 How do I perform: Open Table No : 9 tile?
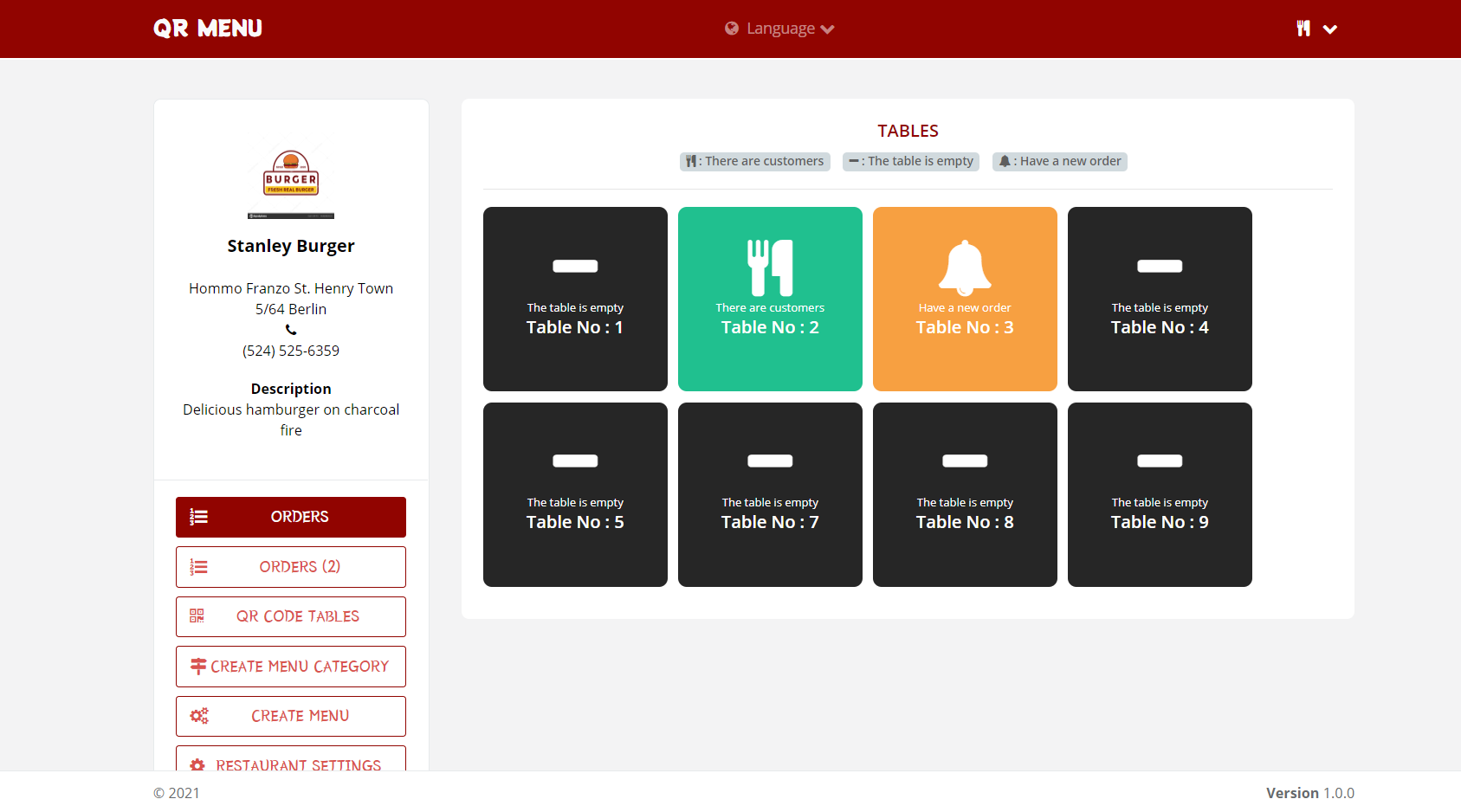pos(1160,494)
